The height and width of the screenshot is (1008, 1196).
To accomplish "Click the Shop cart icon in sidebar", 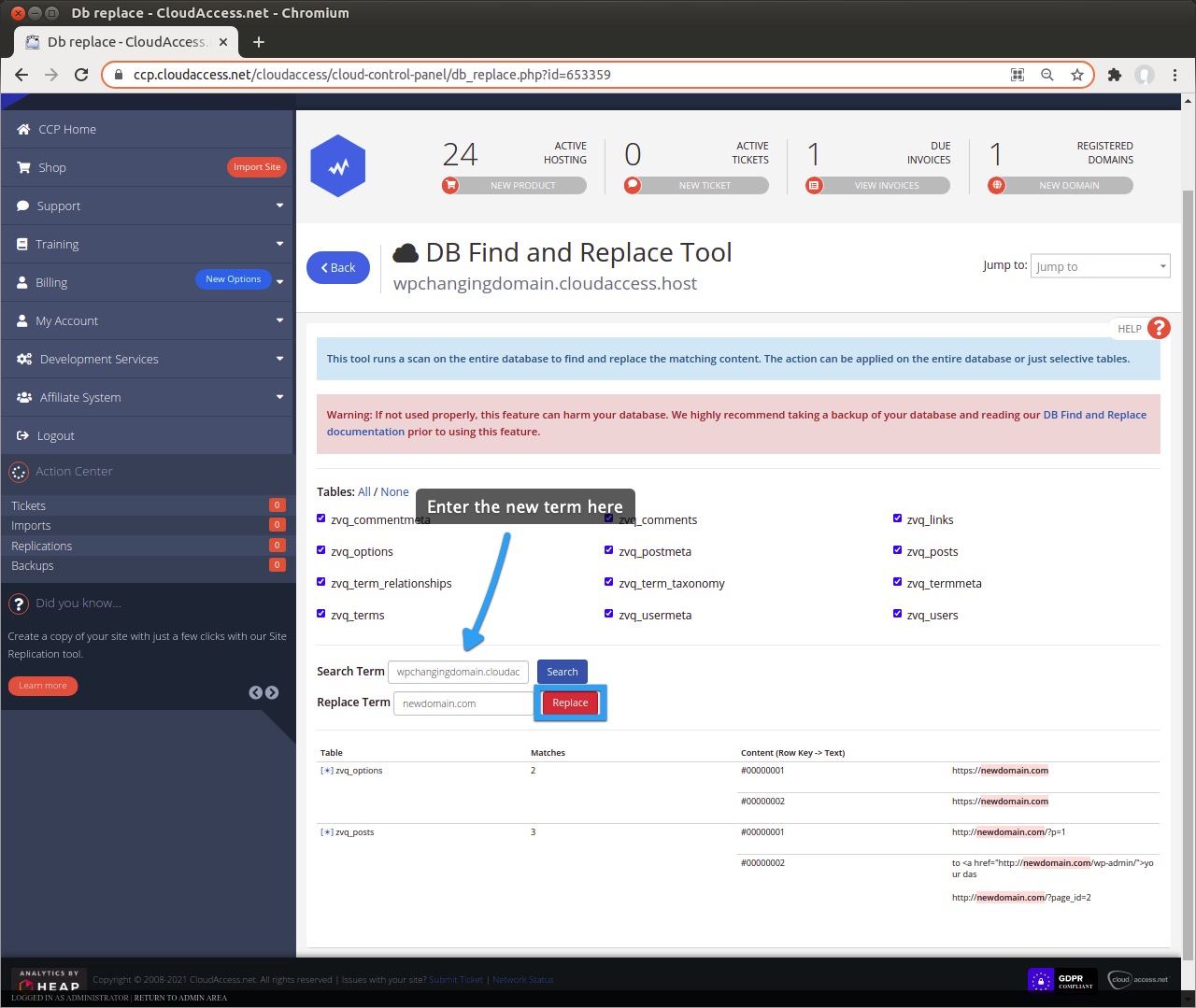I will pos(23,167).
